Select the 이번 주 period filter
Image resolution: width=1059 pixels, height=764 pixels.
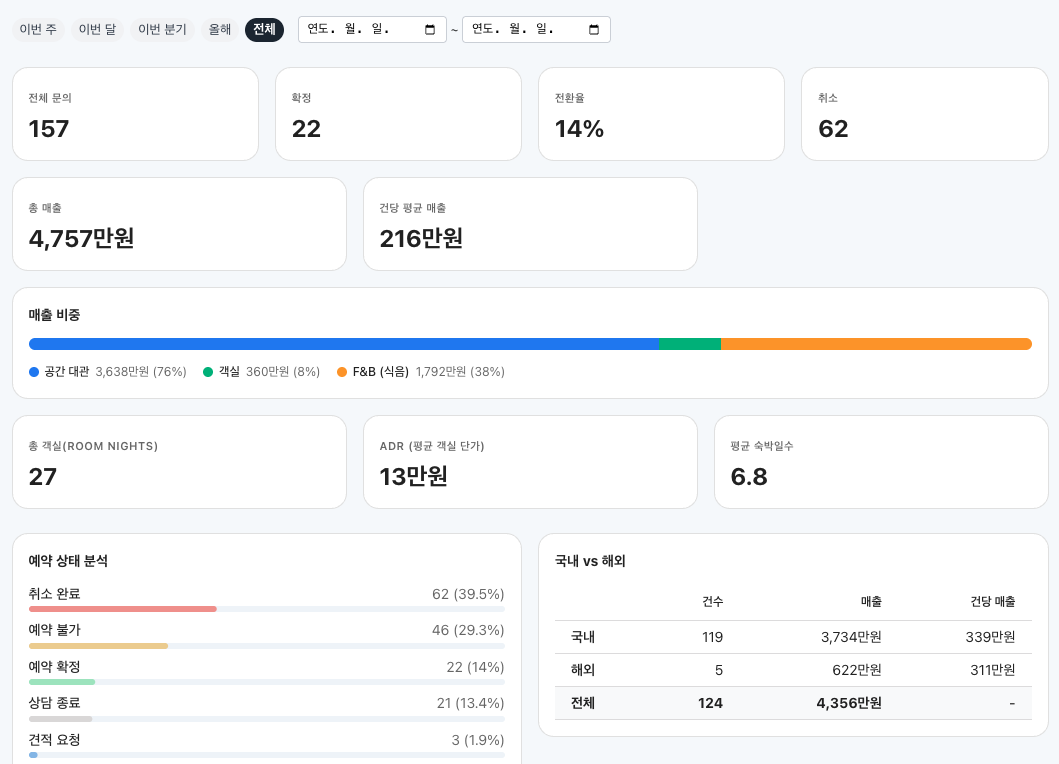[x=38, y=30]
